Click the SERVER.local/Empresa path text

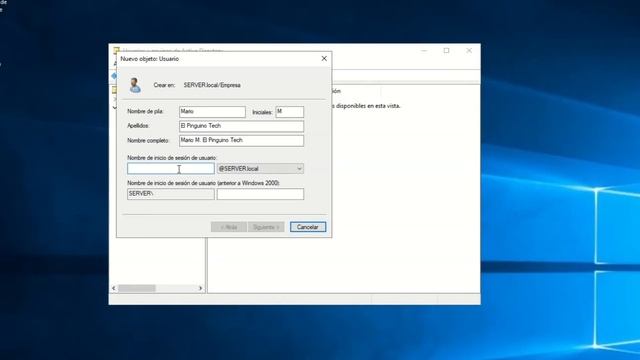pos(212,85)
